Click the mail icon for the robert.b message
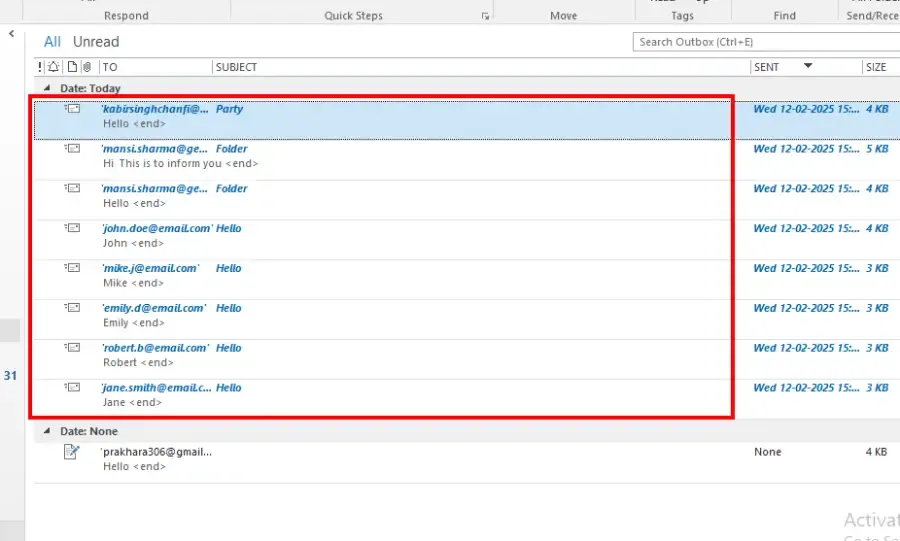Viewport: 900px width, 541px height. 72,347
